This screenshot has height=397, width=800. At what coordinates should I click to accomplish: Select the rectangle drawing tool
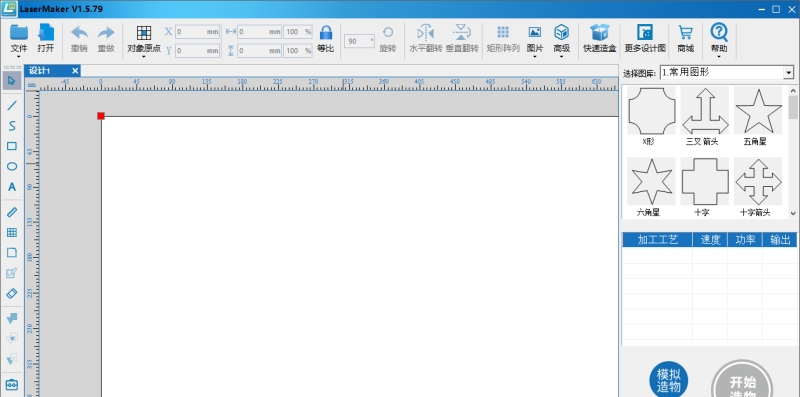(12, 146)
